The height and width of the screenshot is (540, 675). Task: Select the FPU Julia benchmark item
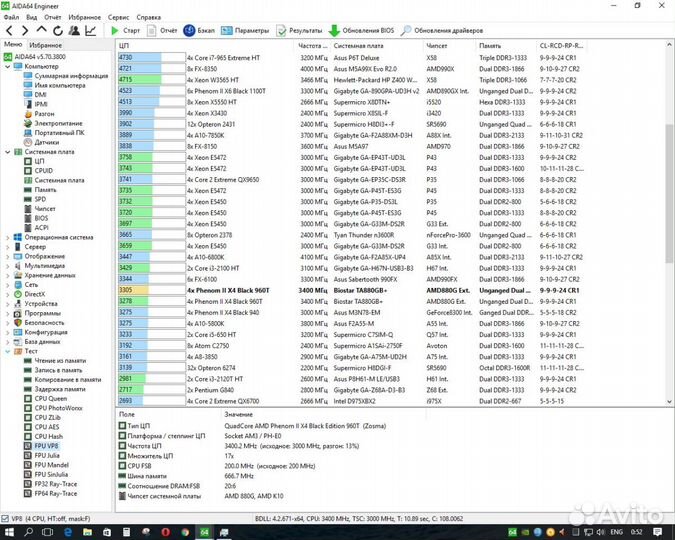click(x=48, y=455)
